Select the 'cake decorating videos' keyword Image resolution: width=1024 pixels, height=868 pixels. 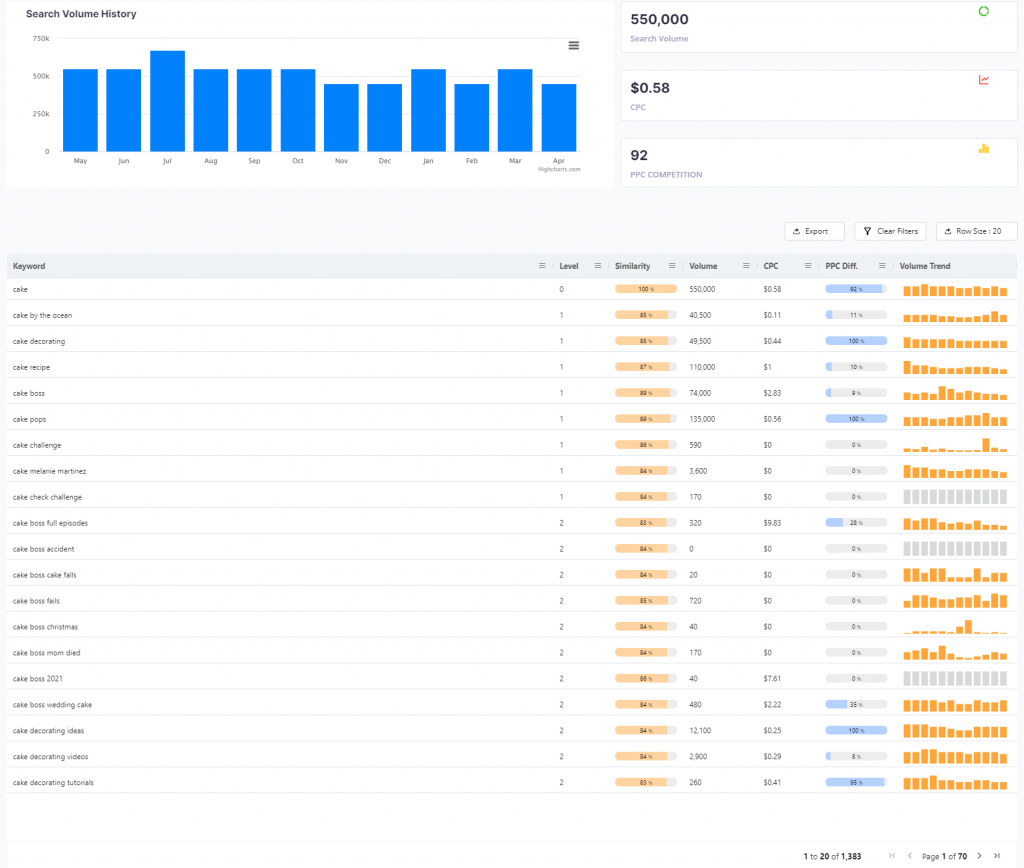tap(50, 756)
